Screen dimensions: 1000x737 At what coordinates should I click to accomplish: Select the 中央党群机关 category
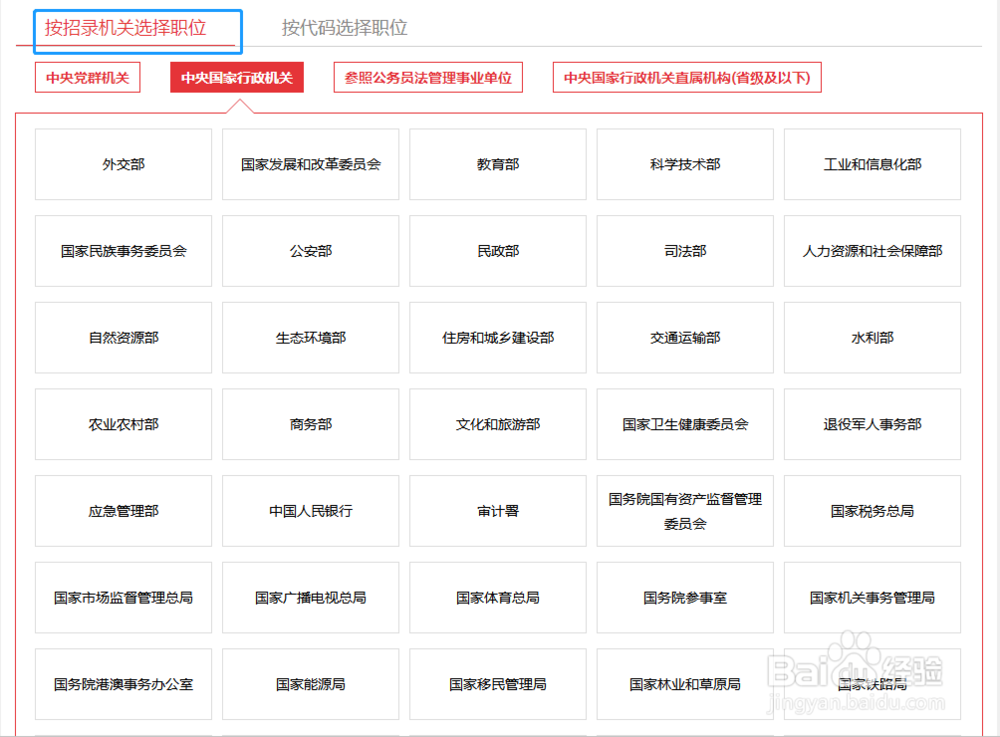(x=87, y=76)
